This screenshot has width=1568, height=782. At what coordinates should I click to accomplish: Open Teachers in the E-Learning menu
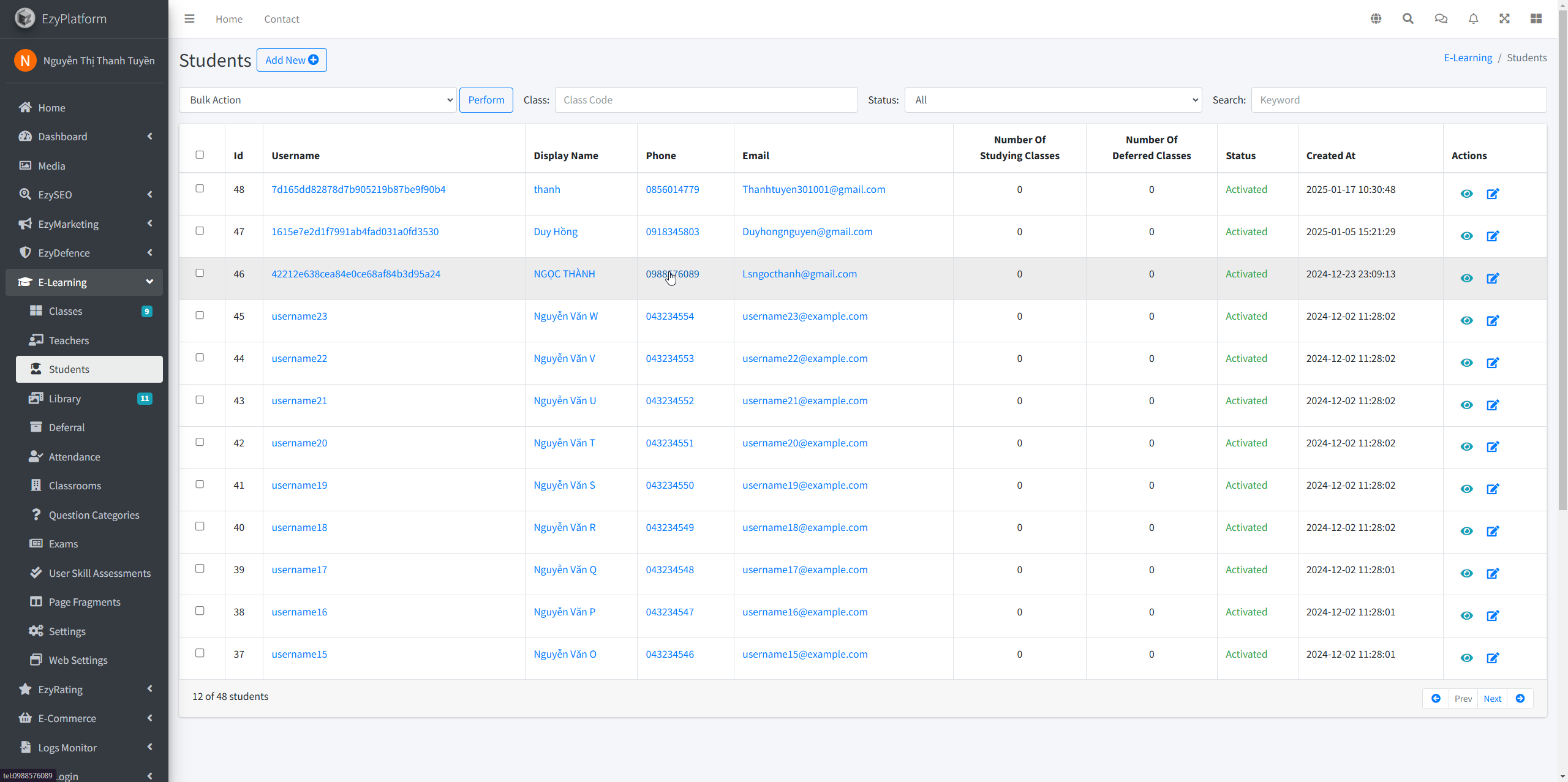(x=69, y=340)
